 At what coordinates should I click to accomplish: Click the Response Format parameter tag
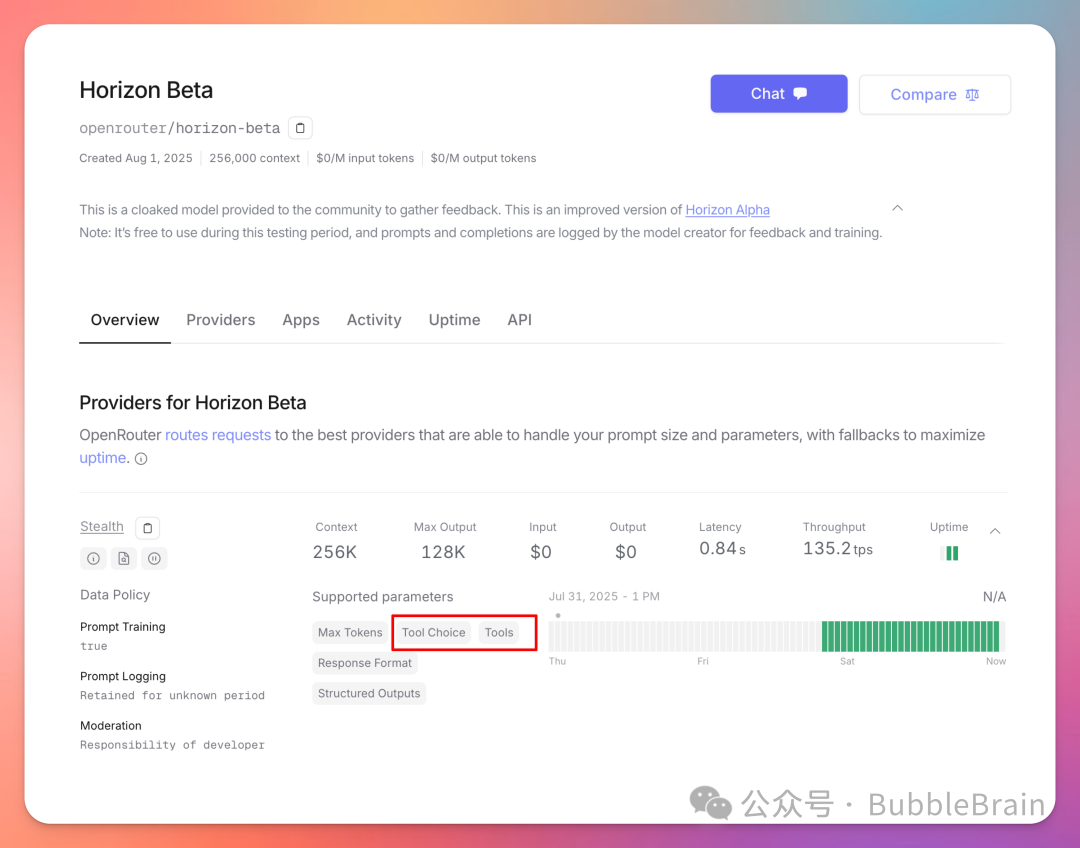364,663
